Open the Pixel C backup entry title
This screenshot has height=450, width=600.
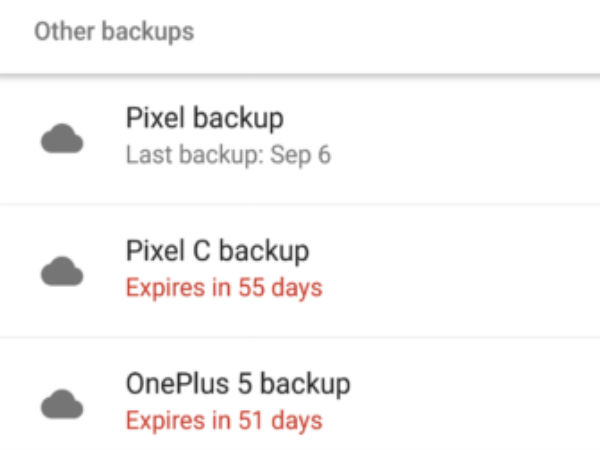coord(217,251)
